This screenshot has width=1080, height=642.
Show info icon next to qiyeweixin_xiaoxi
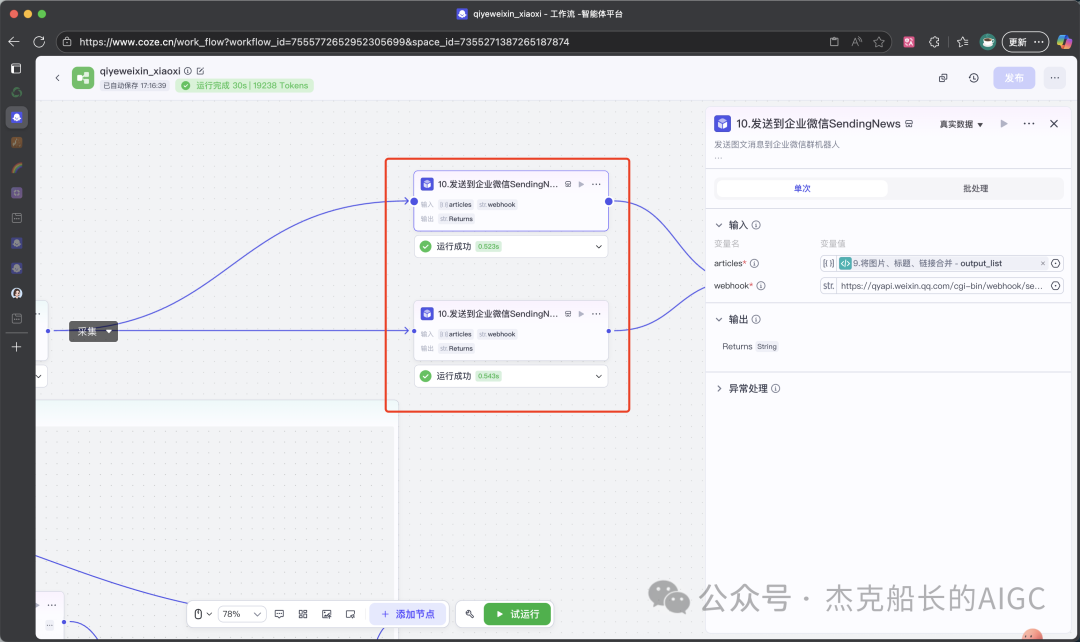pos(188,71)
